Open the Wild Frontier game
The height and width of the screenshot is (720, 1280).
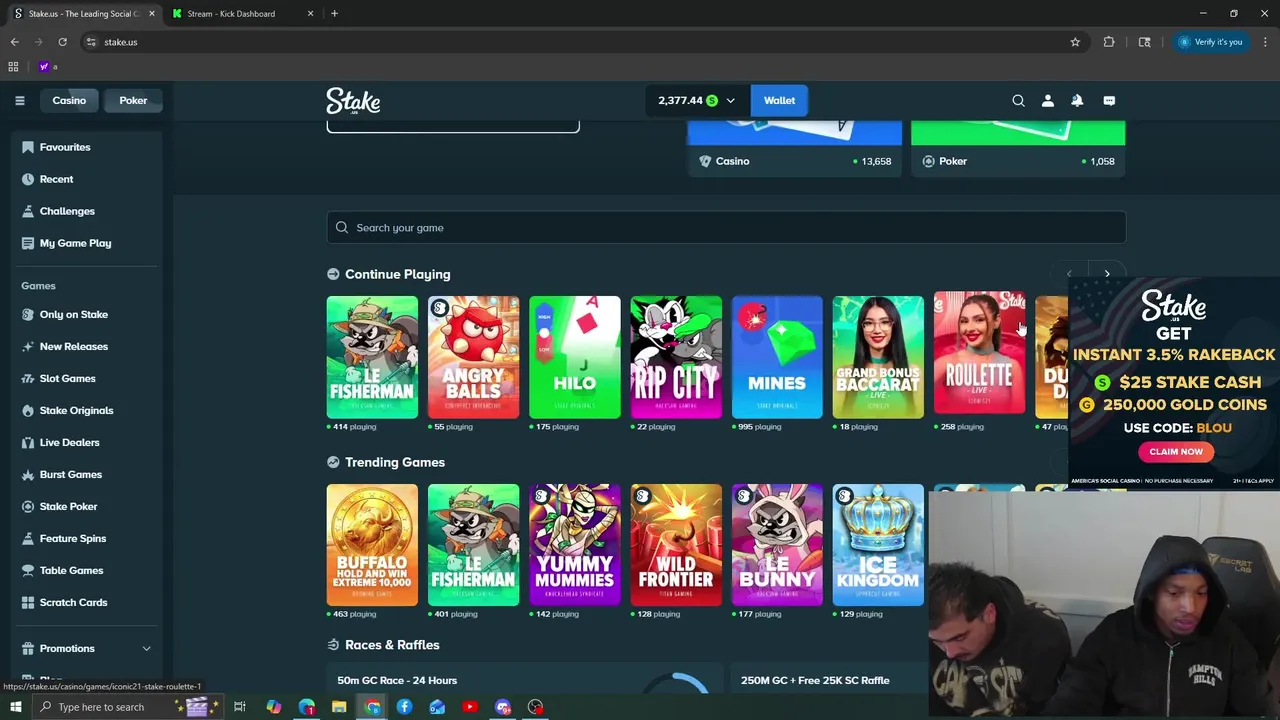click(676, 545)
